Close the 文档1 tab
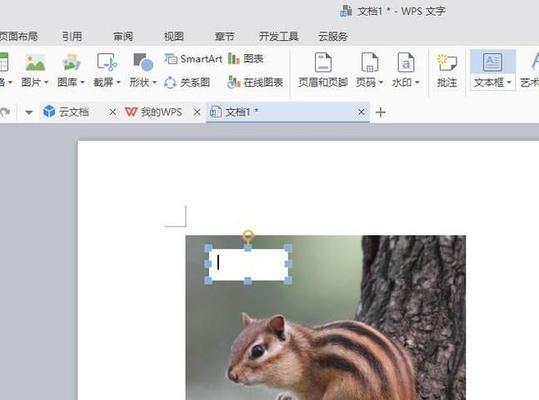 (x=361, y=112)
